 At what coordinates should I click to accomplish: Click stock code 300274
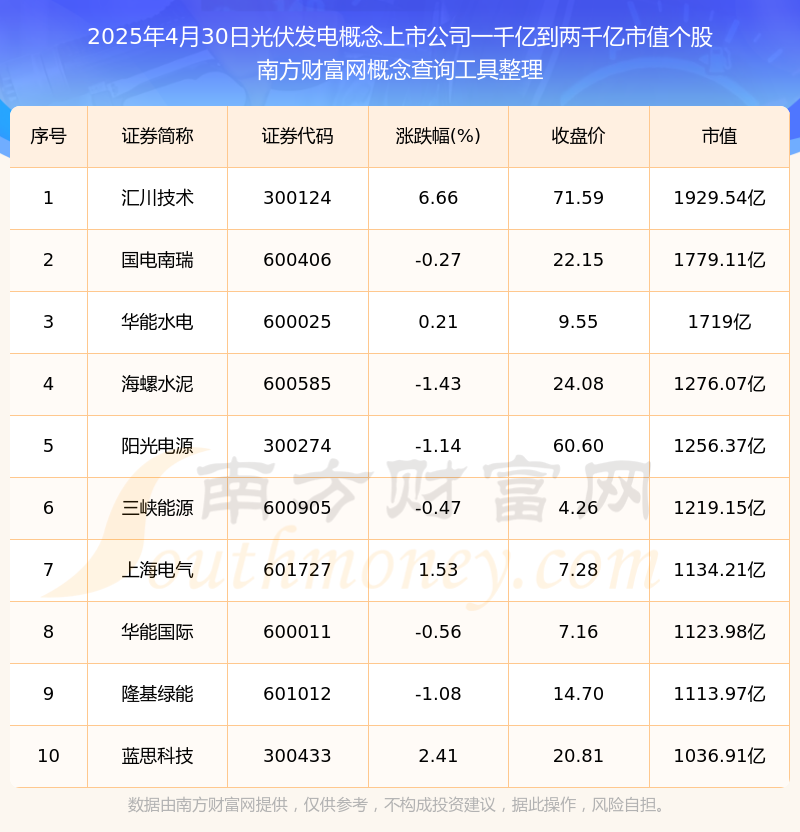tap(297, 446)
